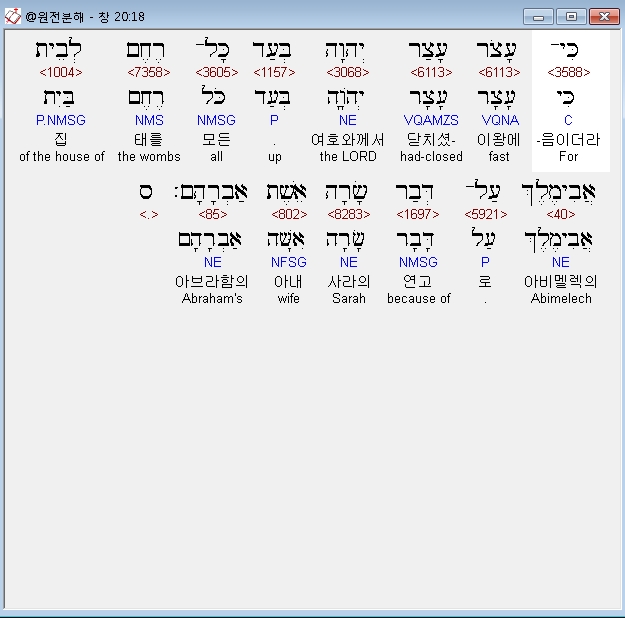Open Strong's number <1157>
This screenshot has height=618, width=625.
coord(274,72)
